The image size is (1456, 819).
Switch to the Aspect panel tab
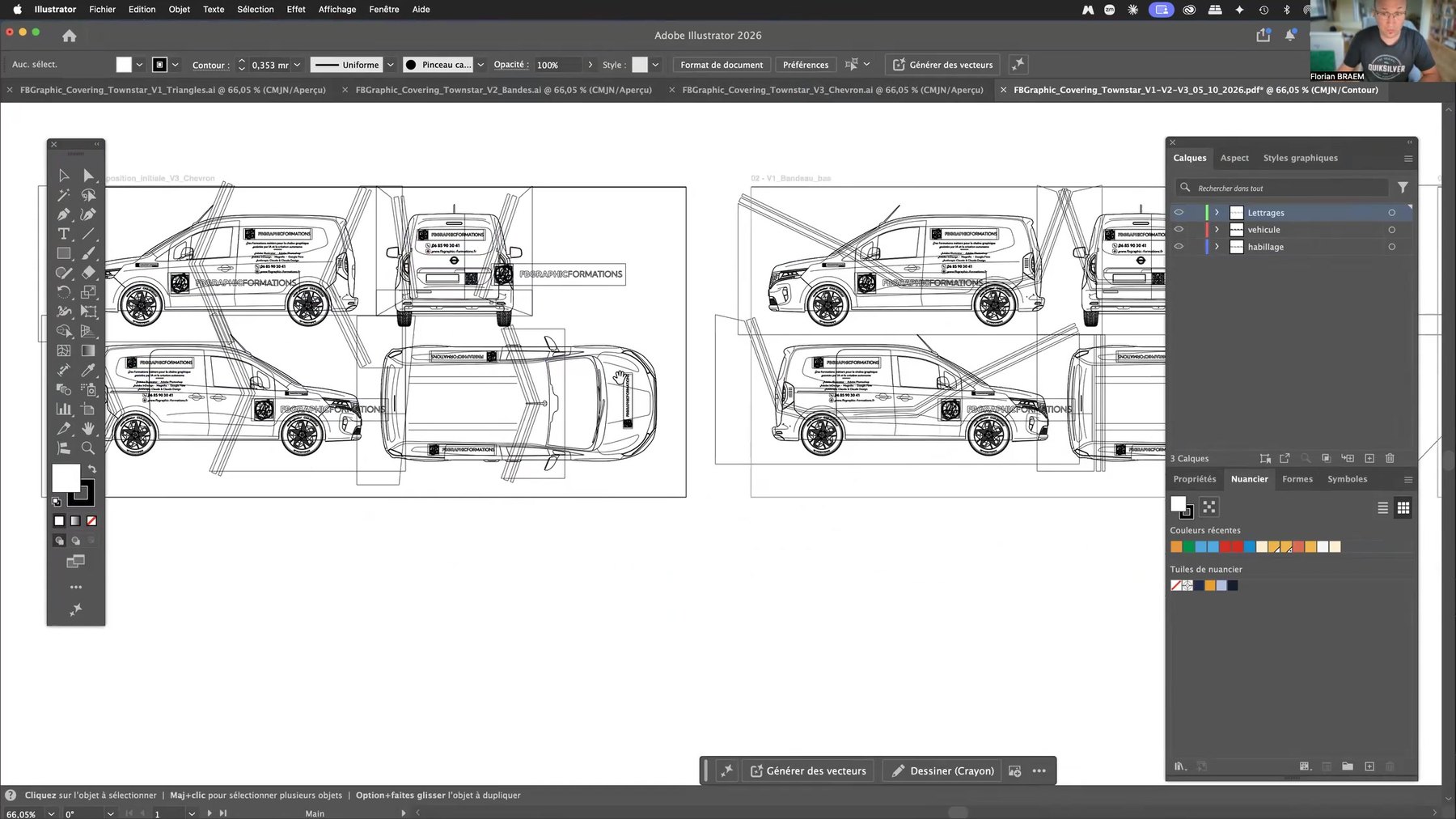(x=1234, y=158)
